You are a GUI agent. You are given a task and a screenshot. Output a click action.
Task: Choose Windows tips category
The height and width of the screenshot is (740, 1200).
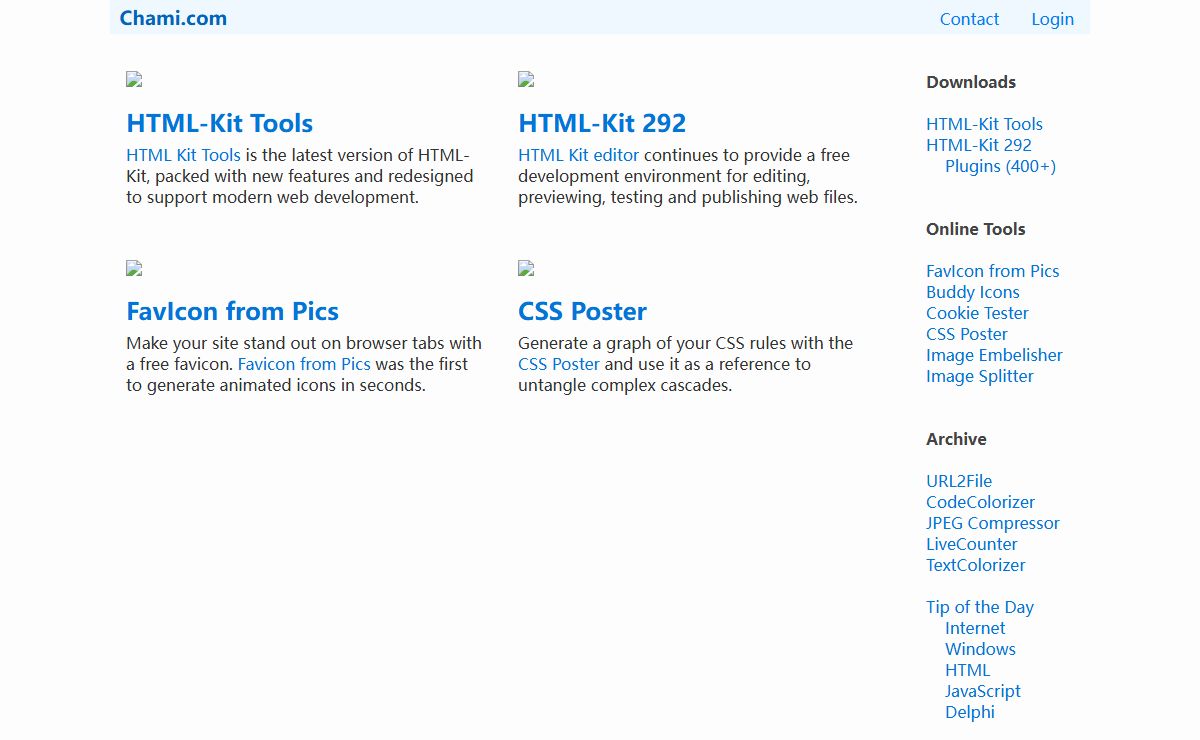(980, 649)
